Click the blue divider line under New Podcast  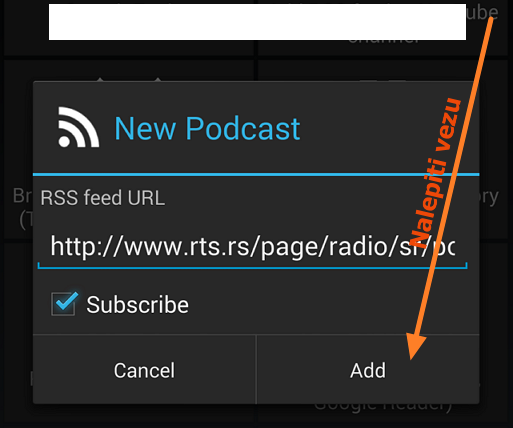click(256, 174)
